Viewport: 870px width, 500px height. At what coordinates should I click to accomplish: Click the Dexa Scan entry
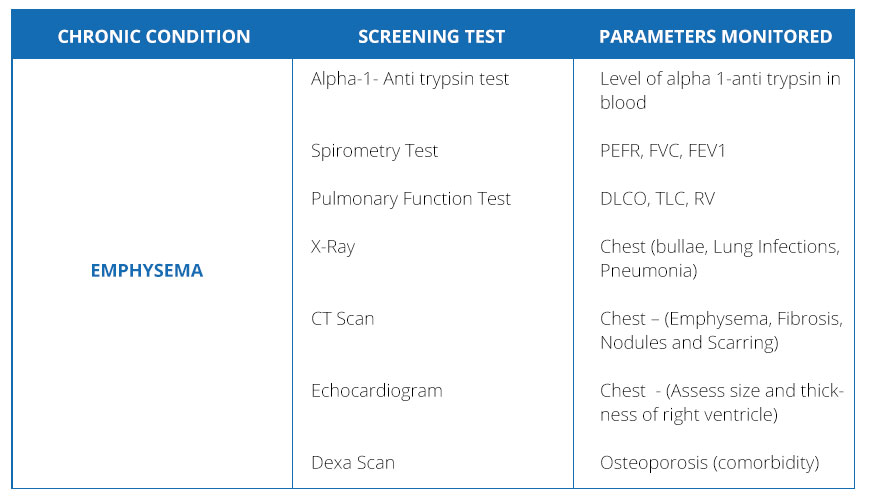point(352,463)
